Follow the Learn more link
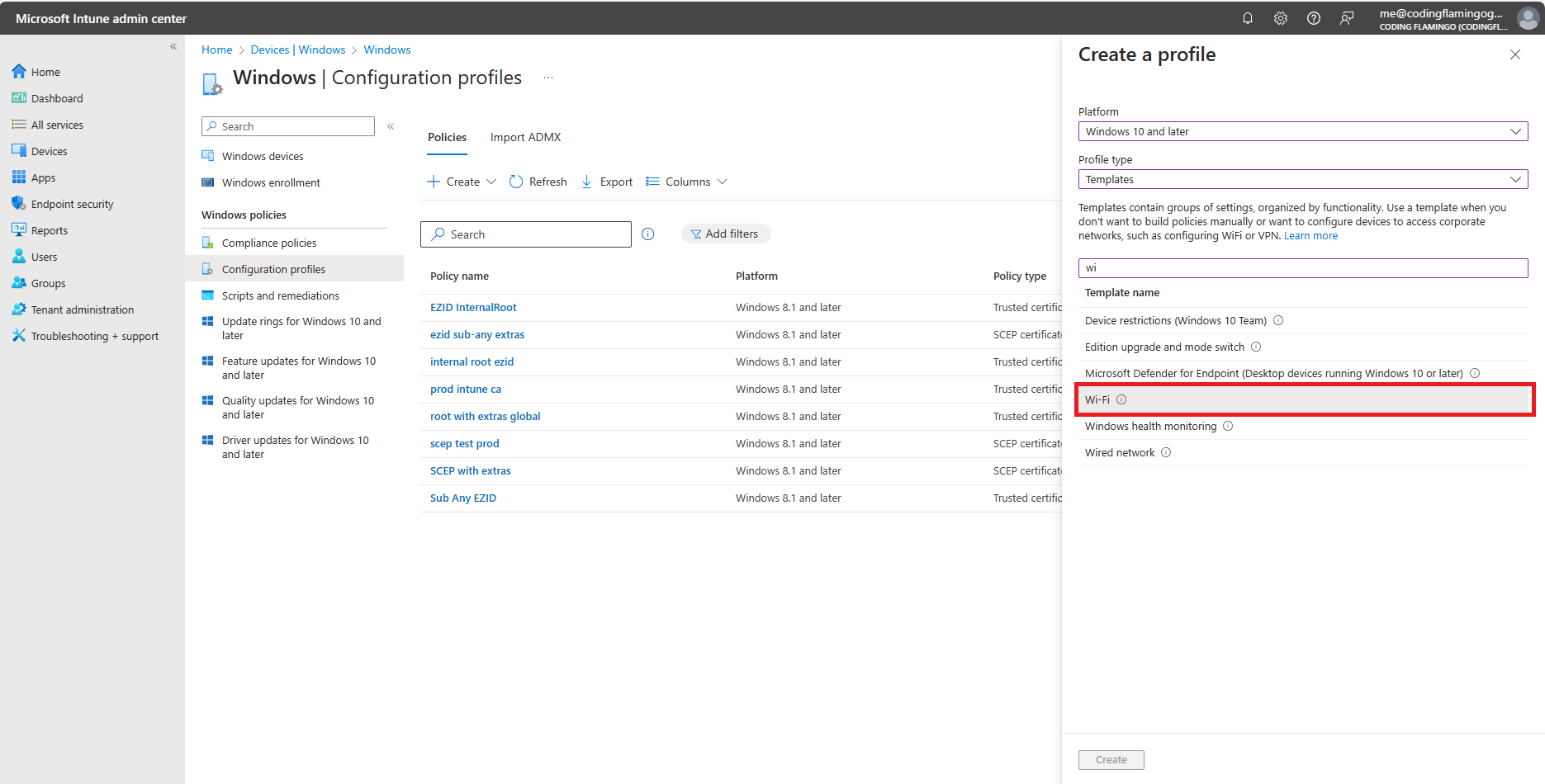This screenshot has width=1545, height=784. (1310, 236)
